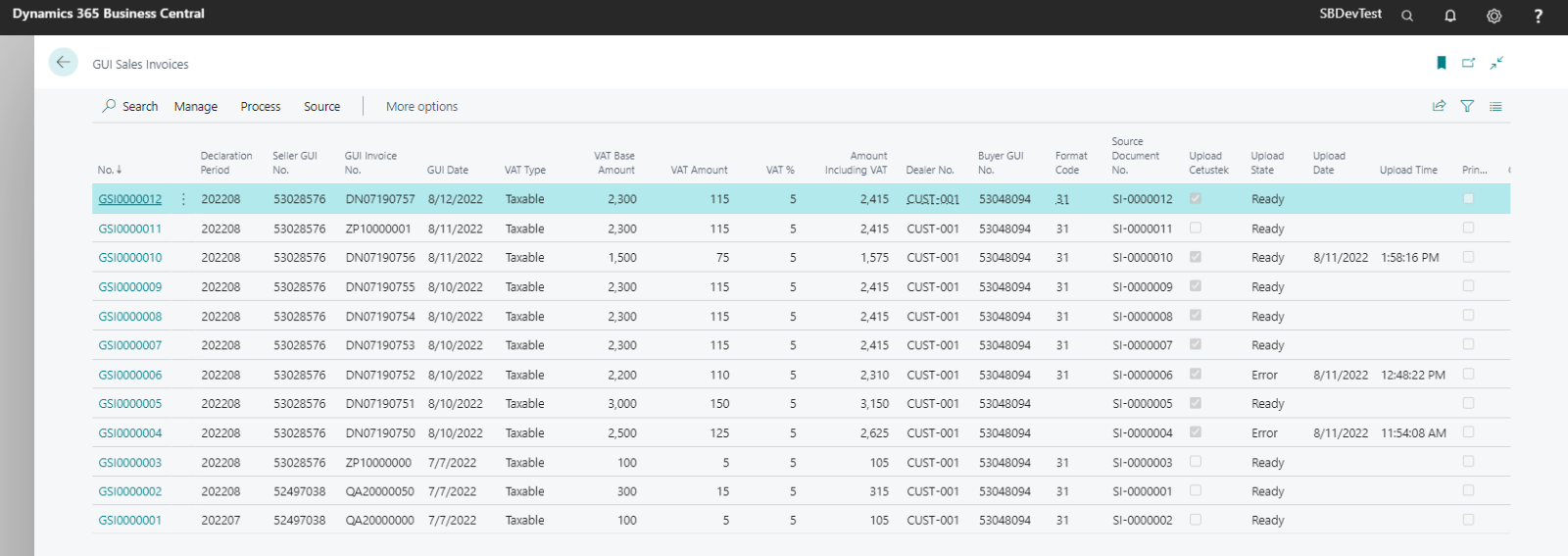Click VAT Amount column header
This screenshot has width=1568, height=556.
click(x=700, y=170)
